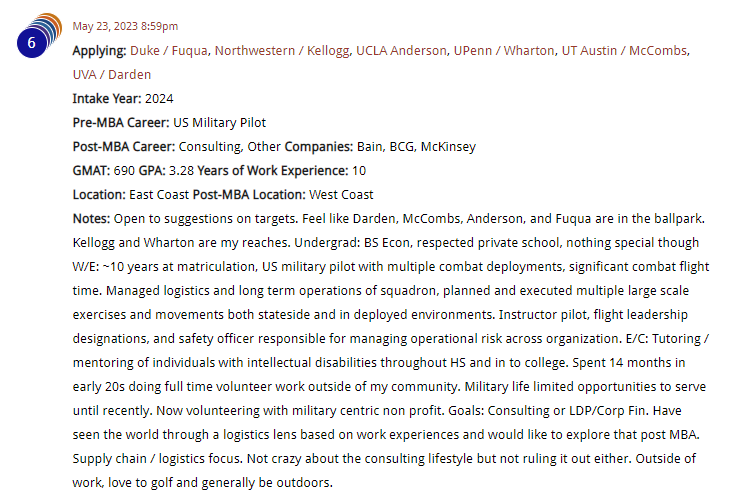Select the UT Austin / McCombs link
The image size is (753, 492).
[625, 51]
